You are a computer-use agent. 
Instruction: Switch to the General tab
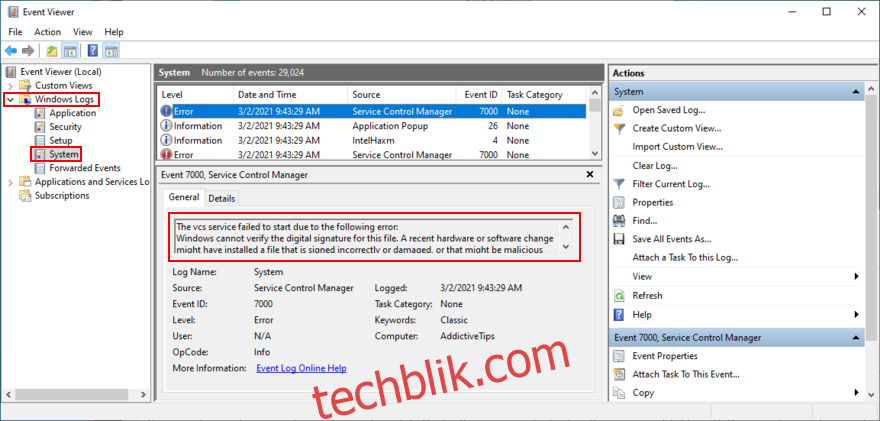click(184, 197)
